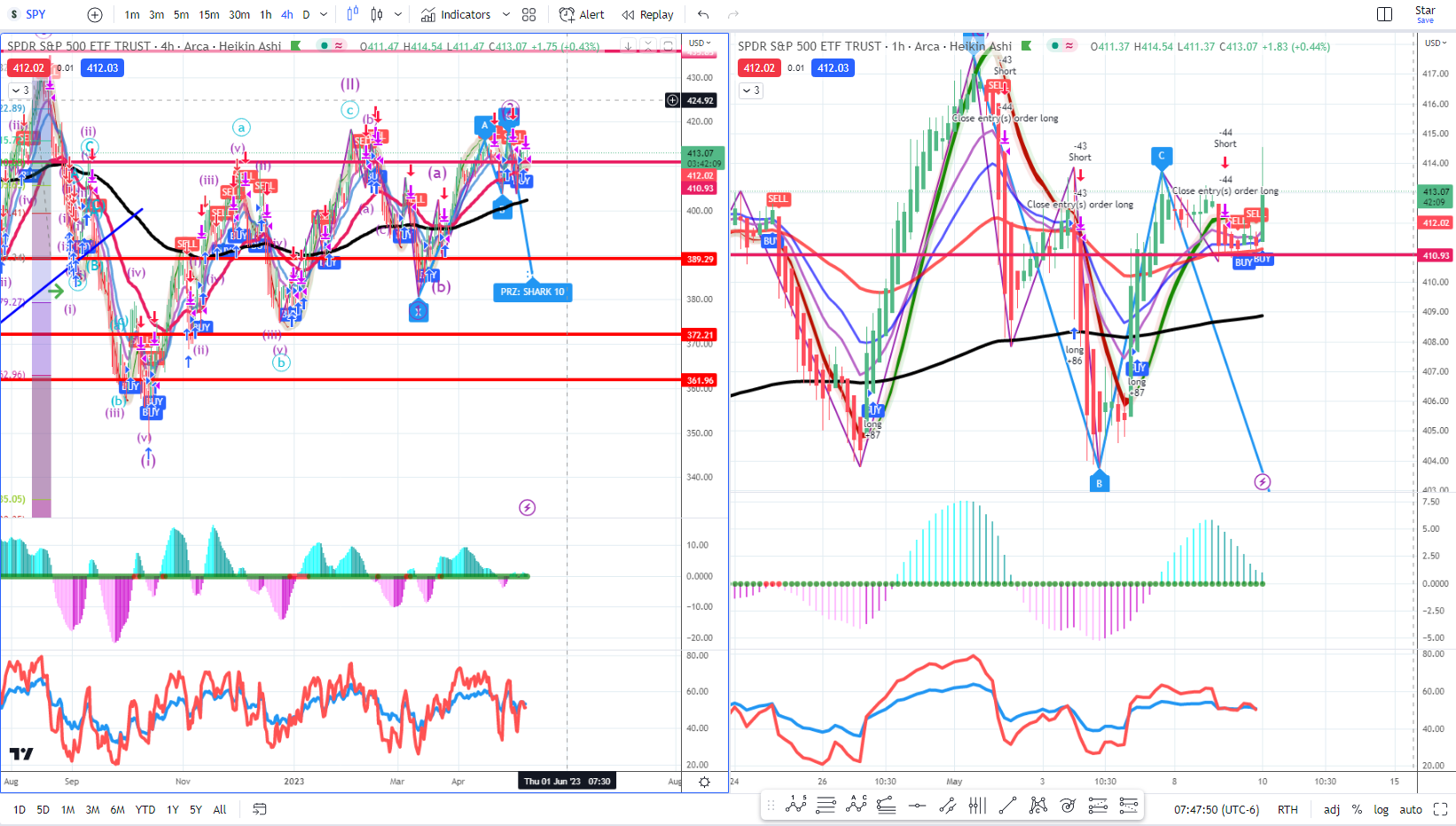Select the Elliott impulse wave (1-5) tool
Image resolution: width=1456 pixels, height=826 pixels.
click(x=796, y=806)
